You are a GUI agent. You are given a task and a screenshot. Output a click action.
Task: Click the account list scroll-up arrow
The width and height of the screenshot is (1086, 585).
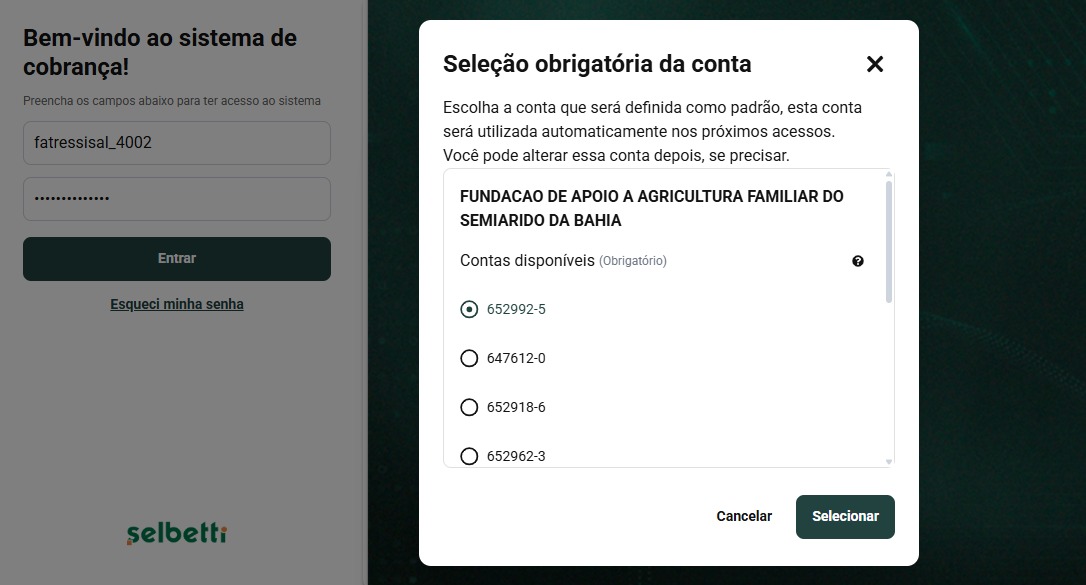888,175
